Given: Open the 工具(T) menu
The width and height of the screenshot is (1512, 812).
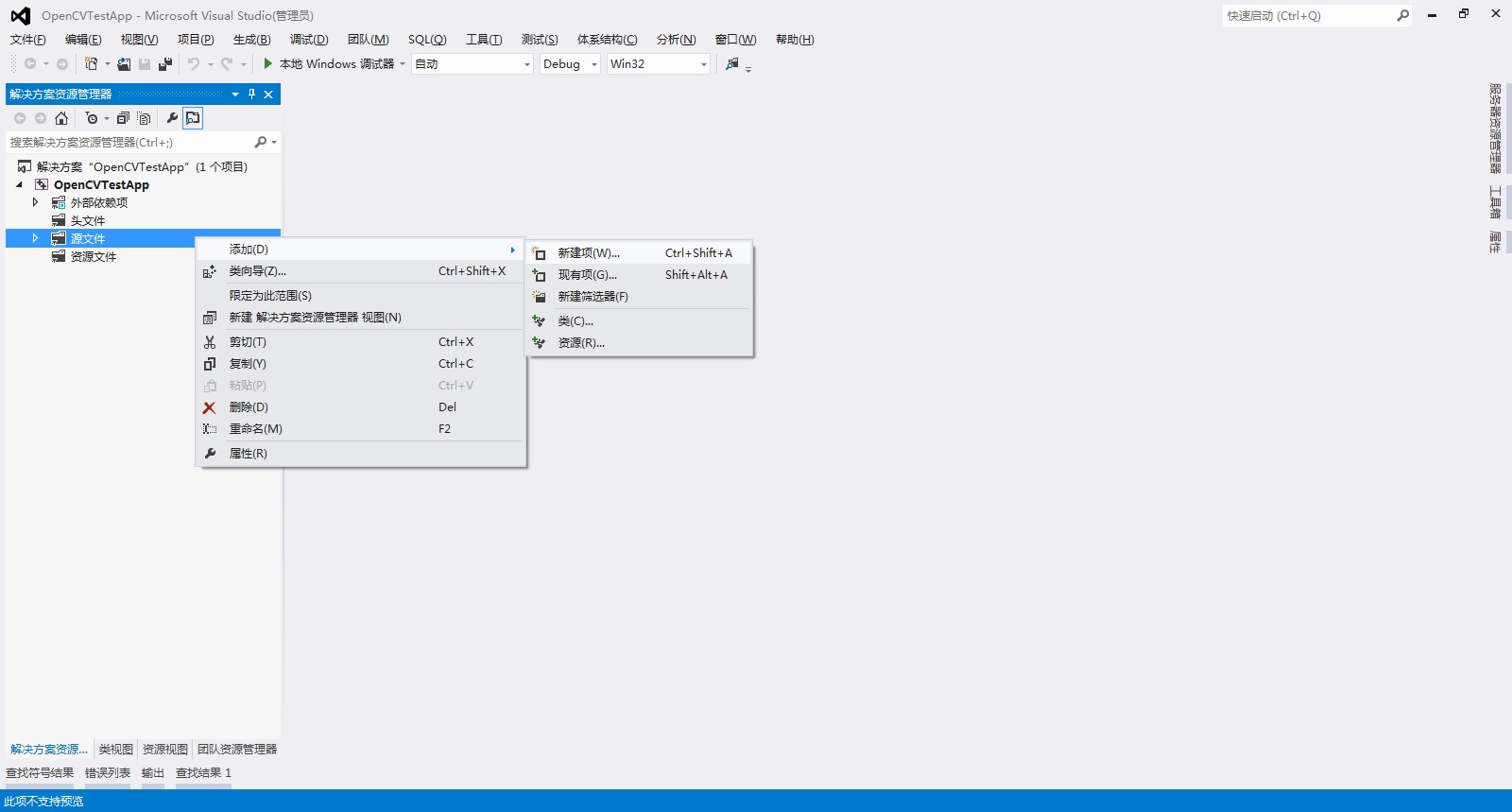Looking at the screenshot, I should pos(484,40).
